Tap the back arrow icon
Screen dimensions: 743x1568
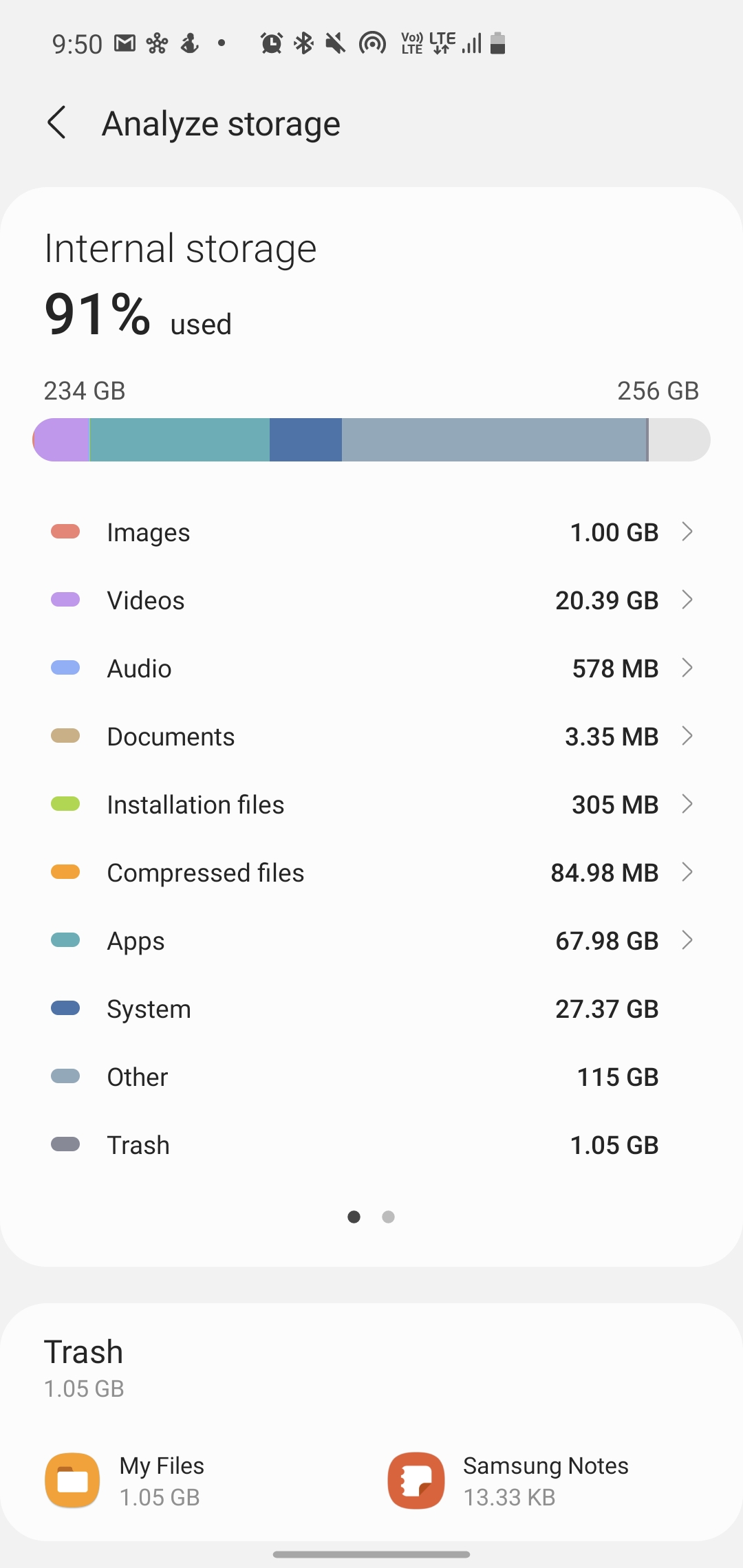[x=57, y=123]
